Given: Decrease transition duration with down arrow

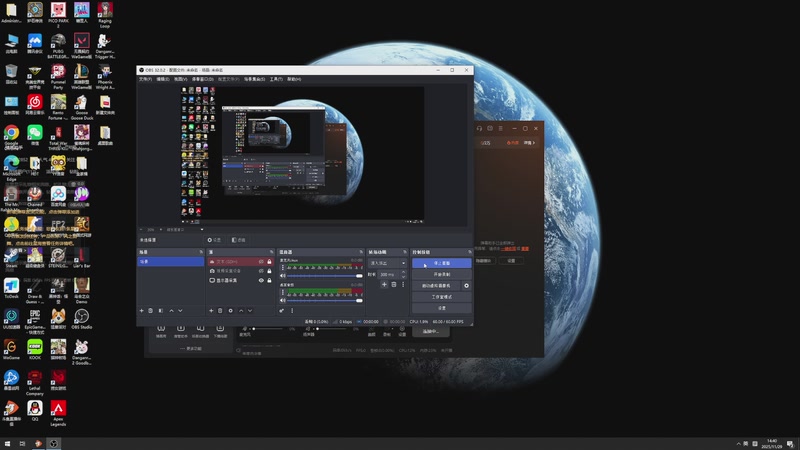Looking at the screenshot, I should pos(403,277).
